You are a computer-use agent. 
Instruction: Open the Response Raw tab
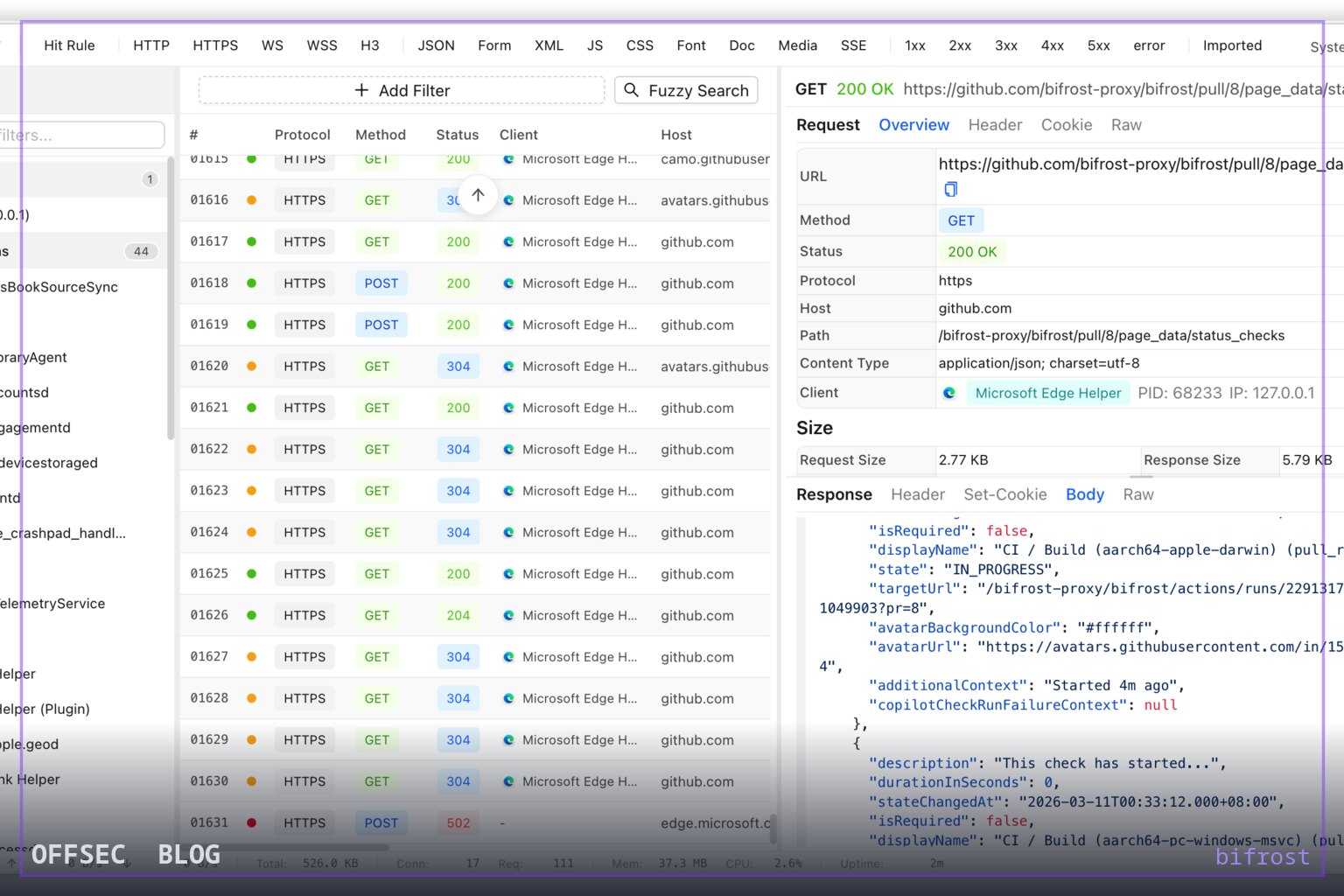pyautogui.click(x=1138, y=494)
